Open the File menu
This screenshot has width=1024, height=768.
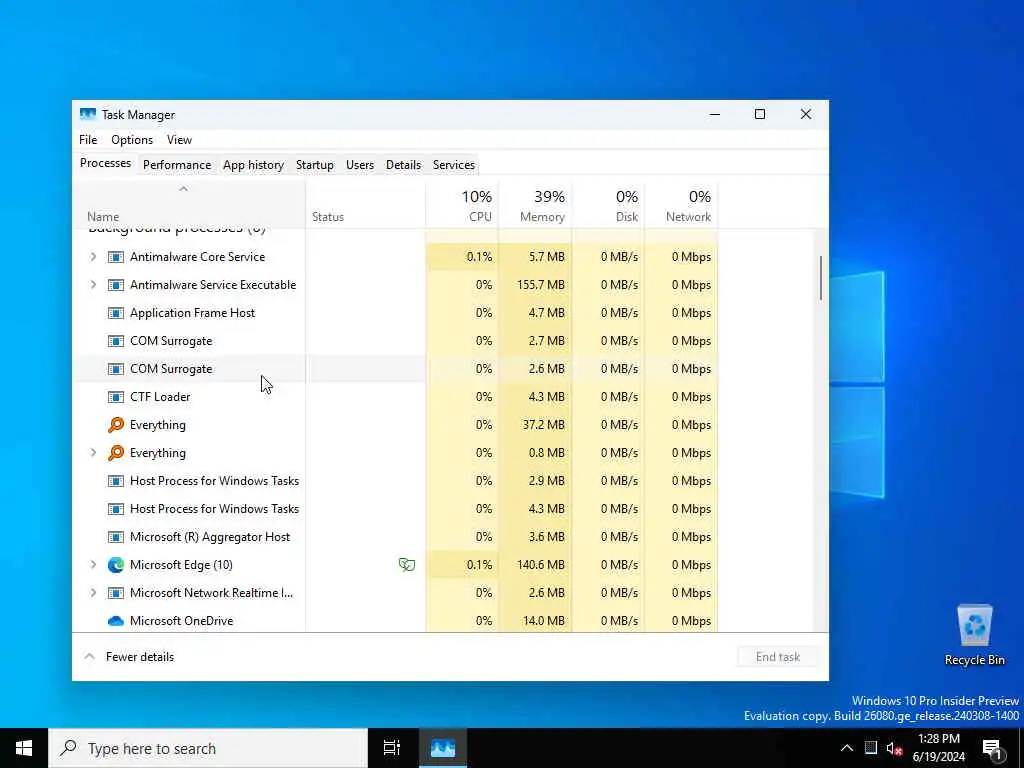coord(88,140)
